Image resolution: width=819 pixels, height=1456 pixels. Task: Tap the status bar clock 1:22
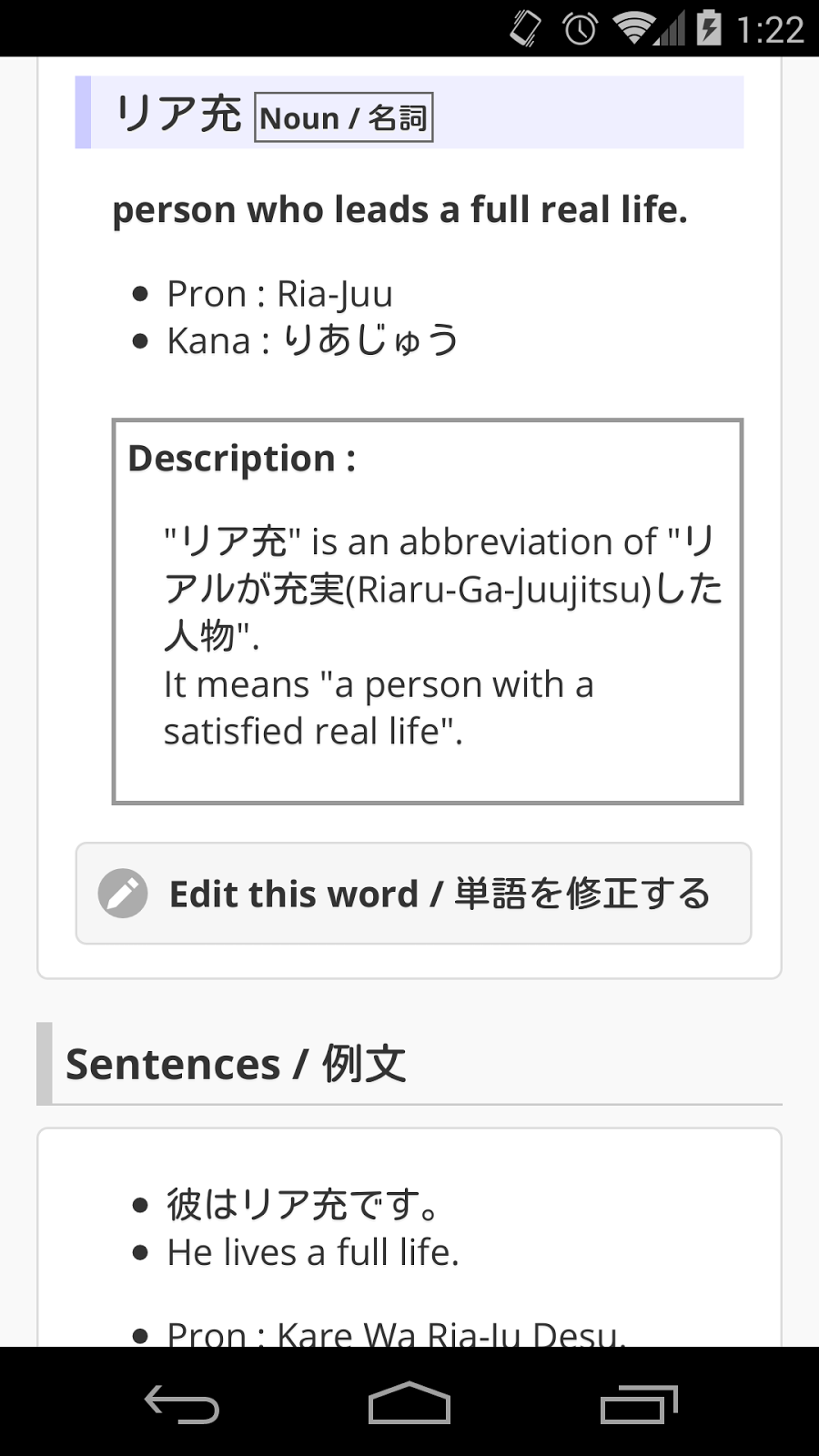pyautogui.click(x=770, y=29)
